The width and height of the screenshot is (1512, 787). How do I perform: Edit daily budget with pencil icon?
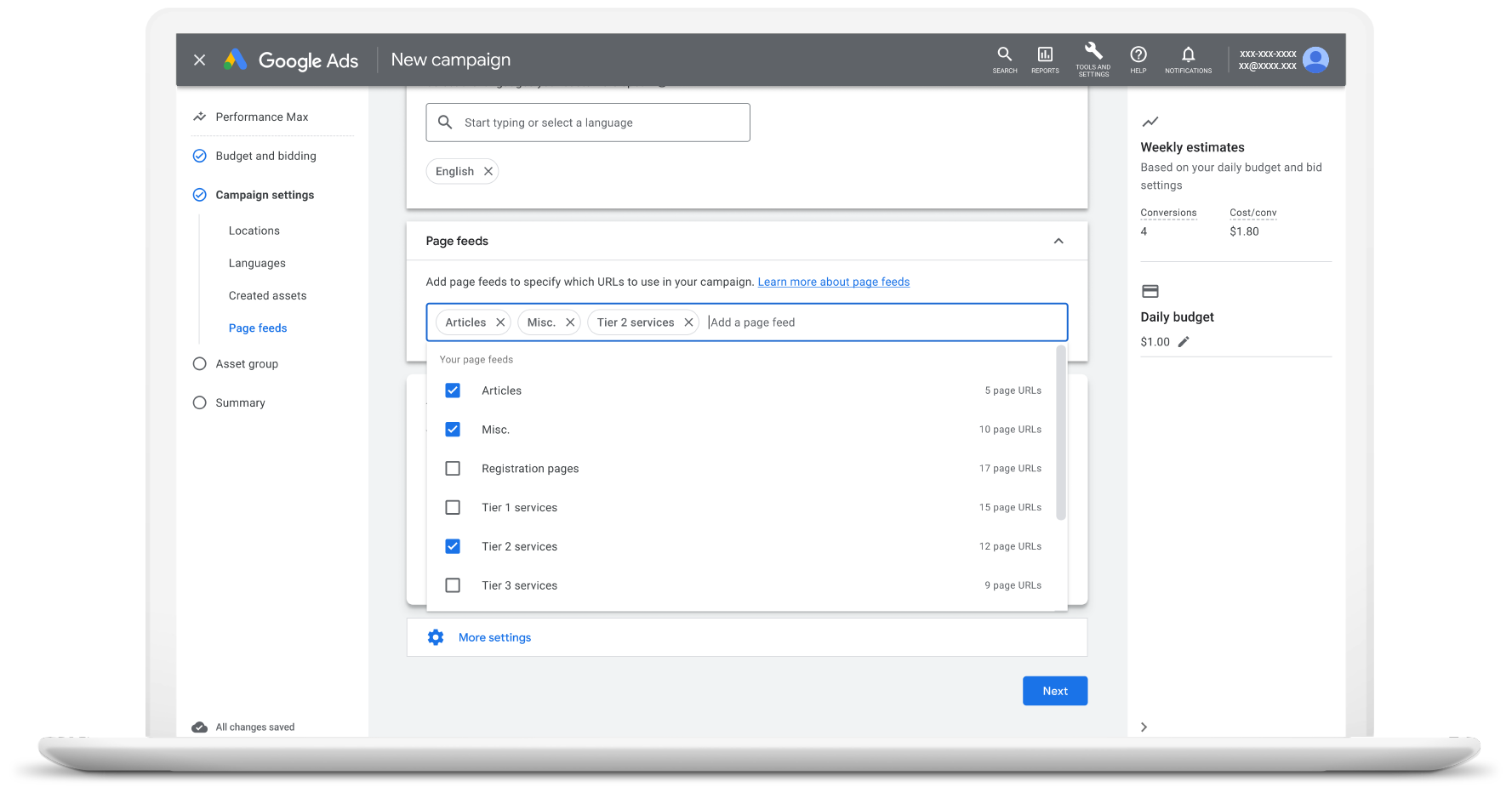(x=1184, y=342)
